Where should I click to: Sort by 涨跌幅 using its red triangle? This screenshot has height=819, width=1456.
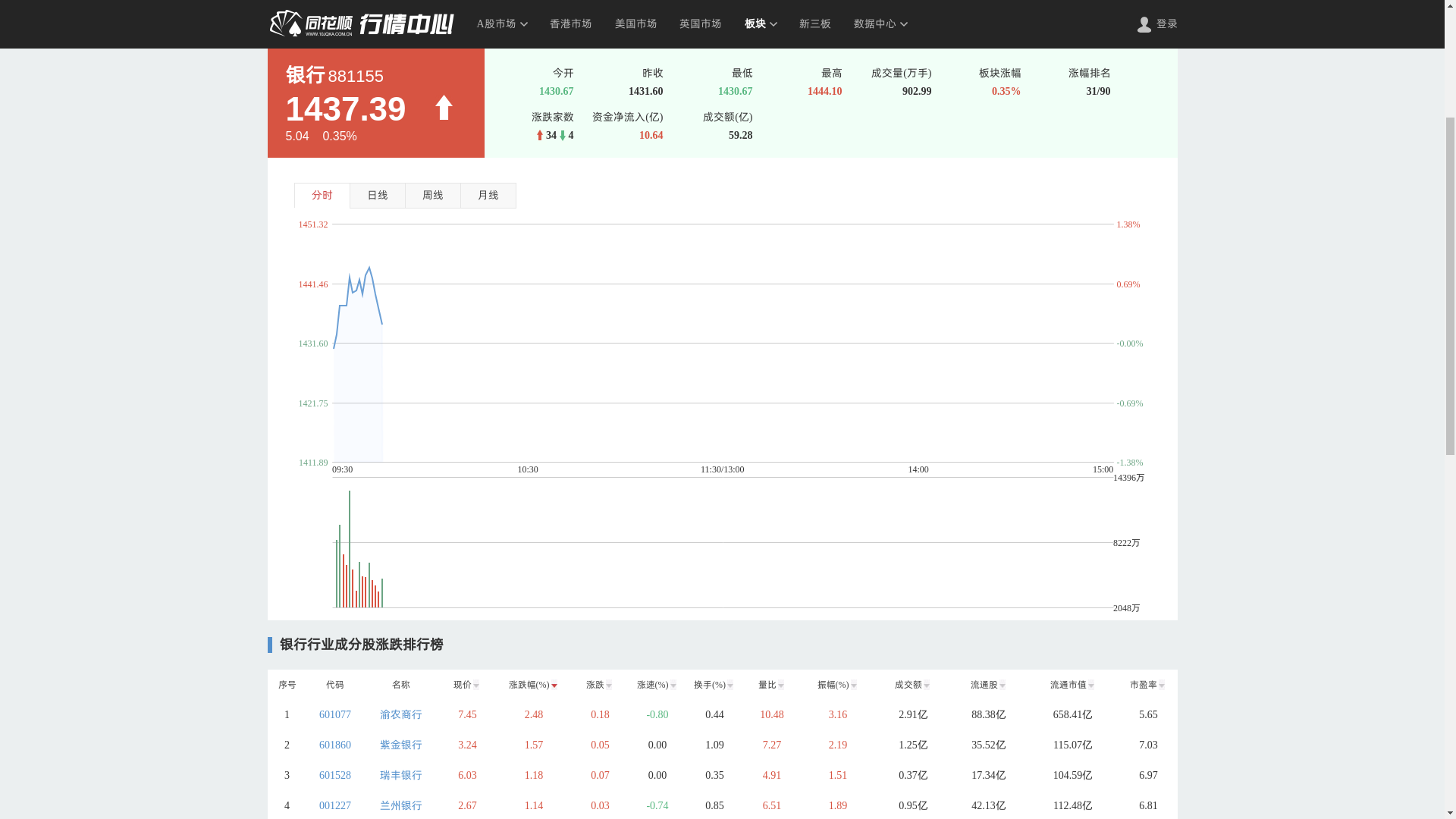click(554, 684)
